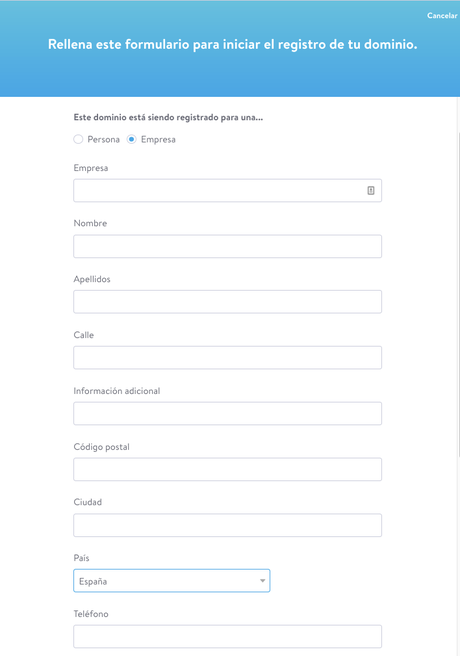The width and height of the screenshot is (460, 656).
Task: Select the Información adicional field
Action: point(227,413)
